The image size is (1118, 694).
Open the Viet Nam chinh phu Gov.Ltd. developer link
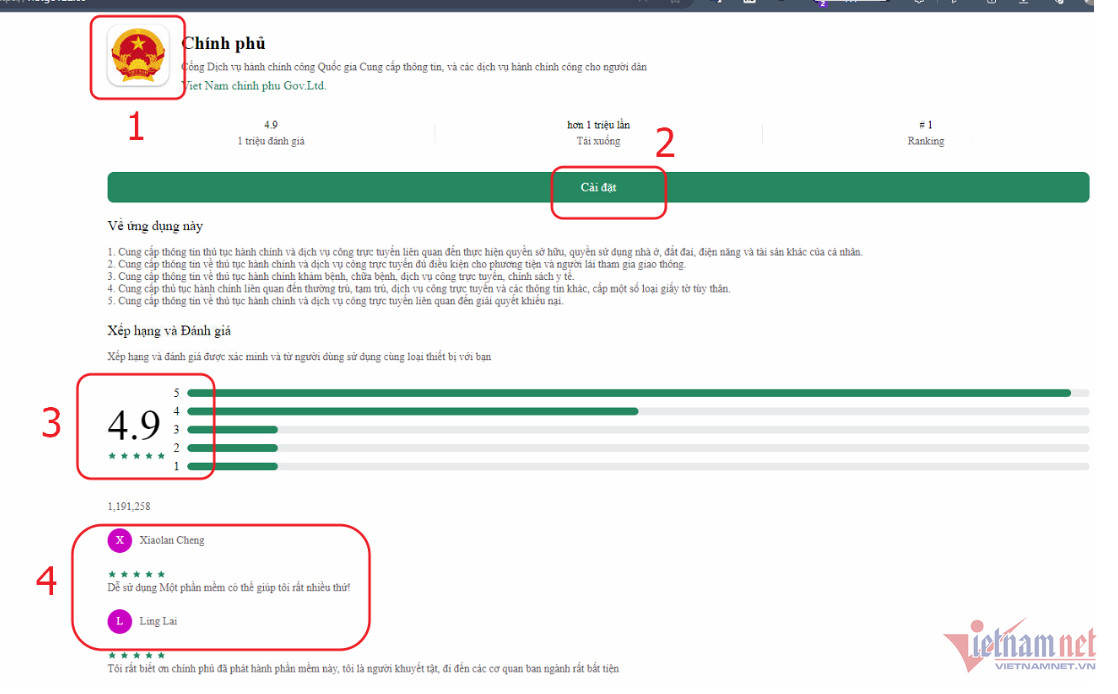point(254,86)
